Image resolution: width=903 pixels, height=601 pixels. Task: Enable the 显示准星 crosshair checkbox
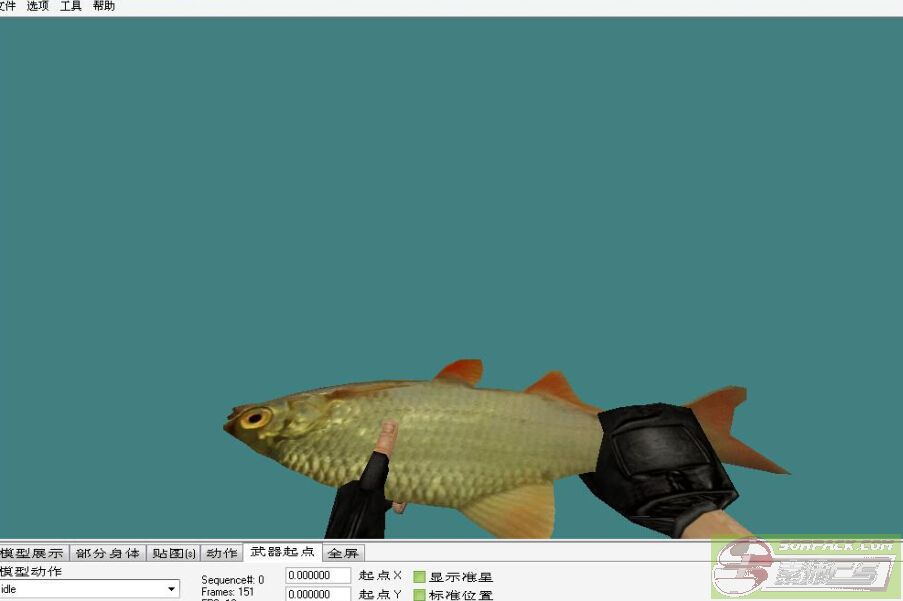[x=420, y=577]
